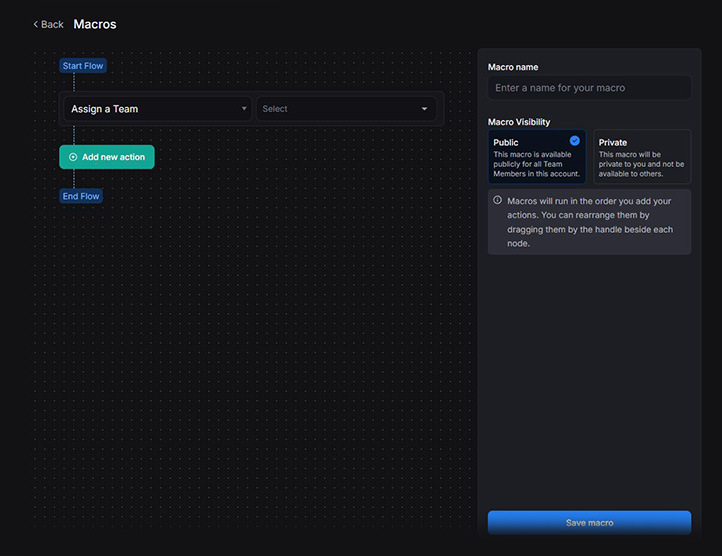Click the caret arrow of the Select field
Viewport: 722px width, 556px height.
click(424, 109)
